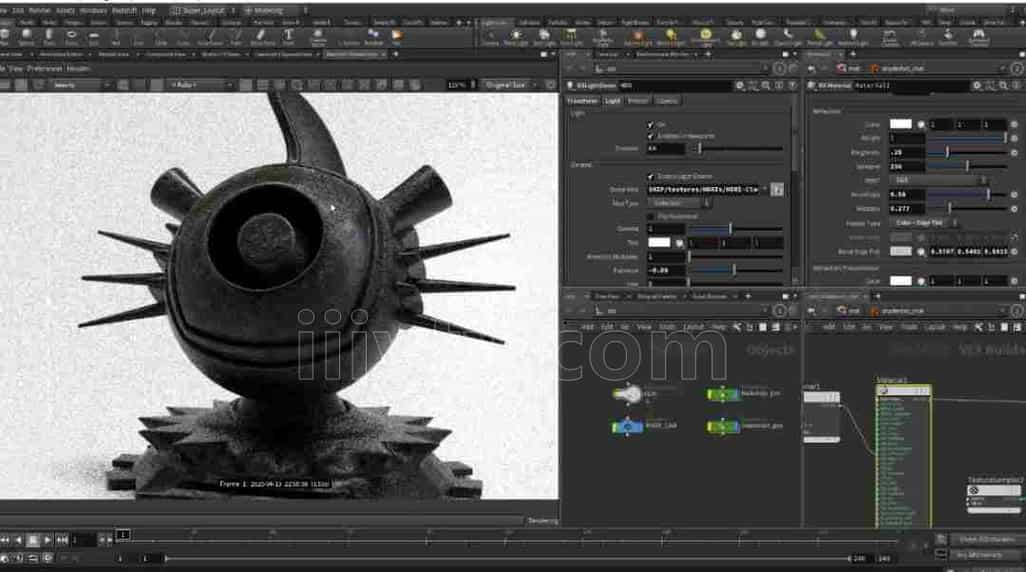Open the Help menu in main menu bar
The image size is (1026, 572).
pyautogui.click(x=149, y=11)
